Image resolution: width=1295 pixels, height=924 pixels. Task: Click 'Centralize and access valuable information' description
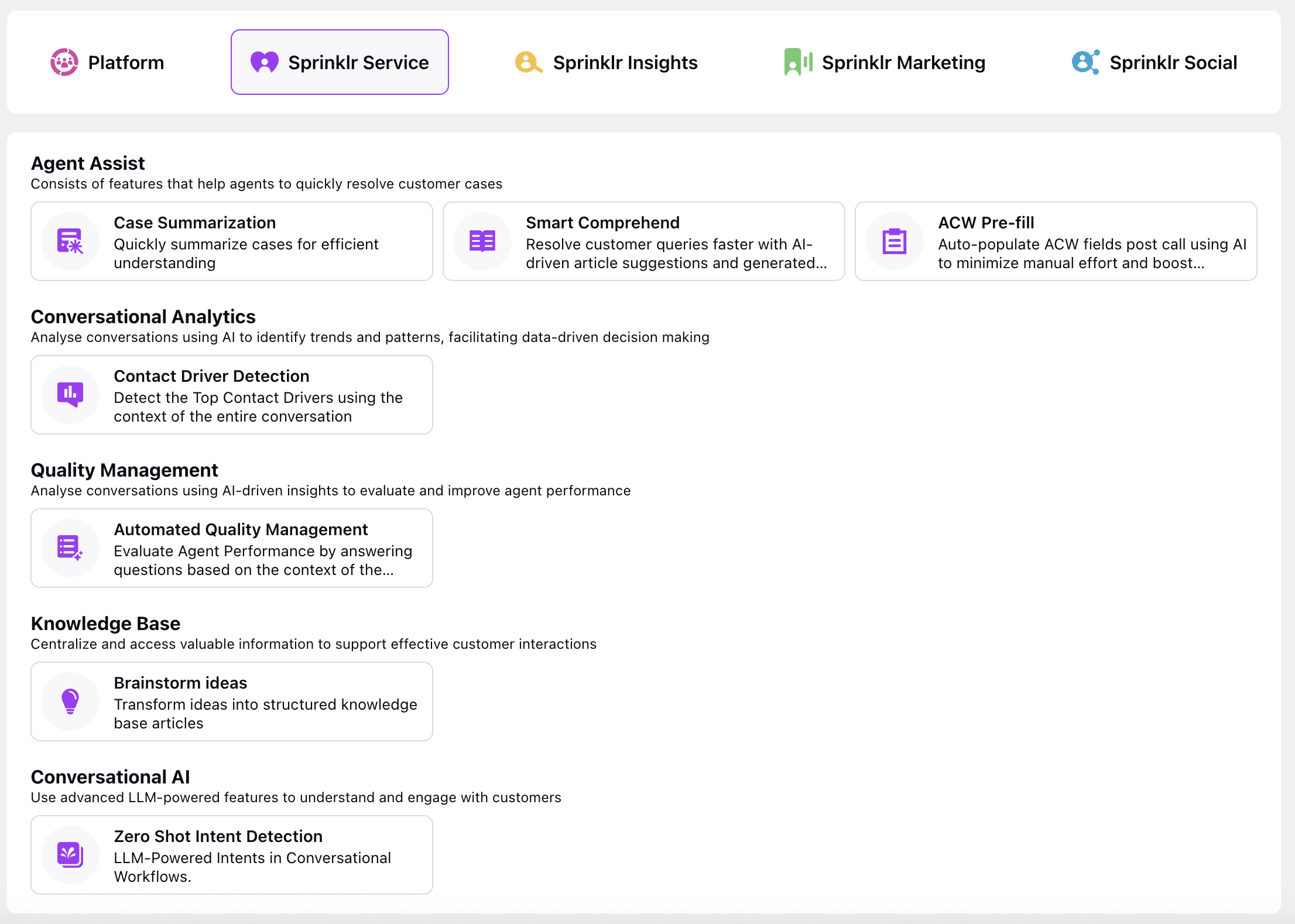[314, 644]
